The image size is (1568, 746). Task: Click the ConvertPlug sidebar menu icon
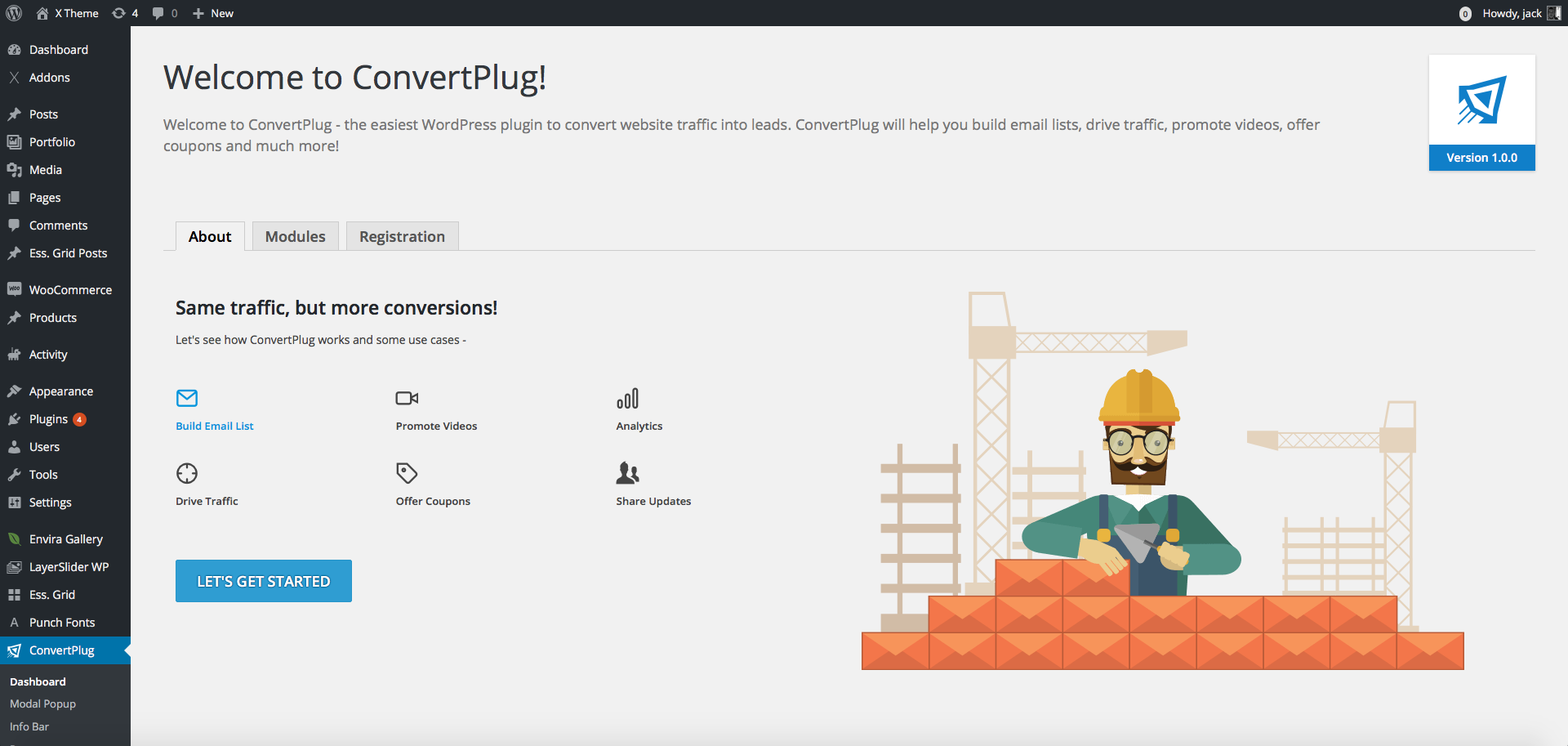pos(14,650)
